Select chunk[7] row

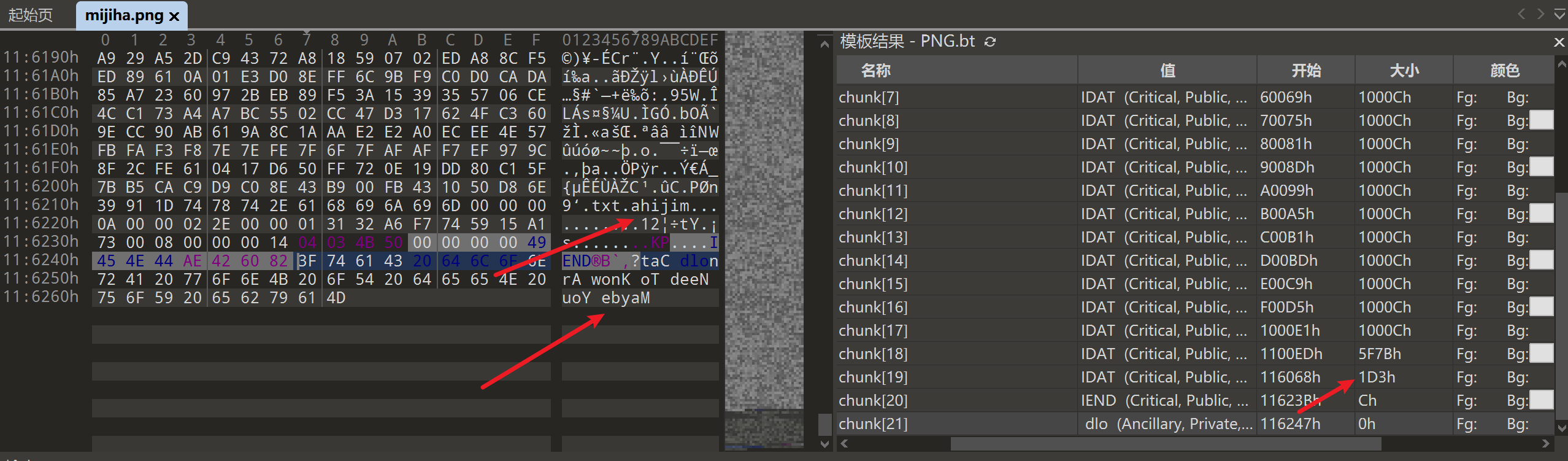coord(1195,97)
